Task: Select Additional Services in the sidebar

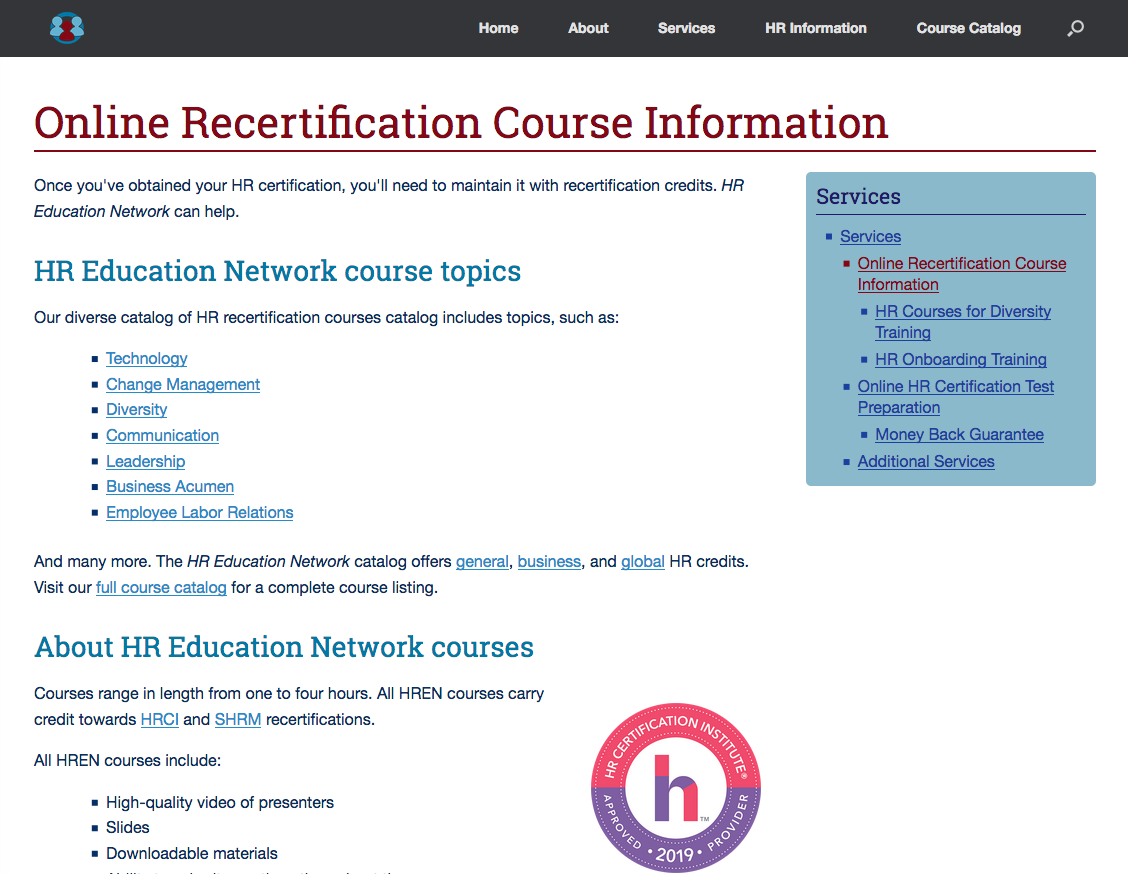Action: coord(926,461)
